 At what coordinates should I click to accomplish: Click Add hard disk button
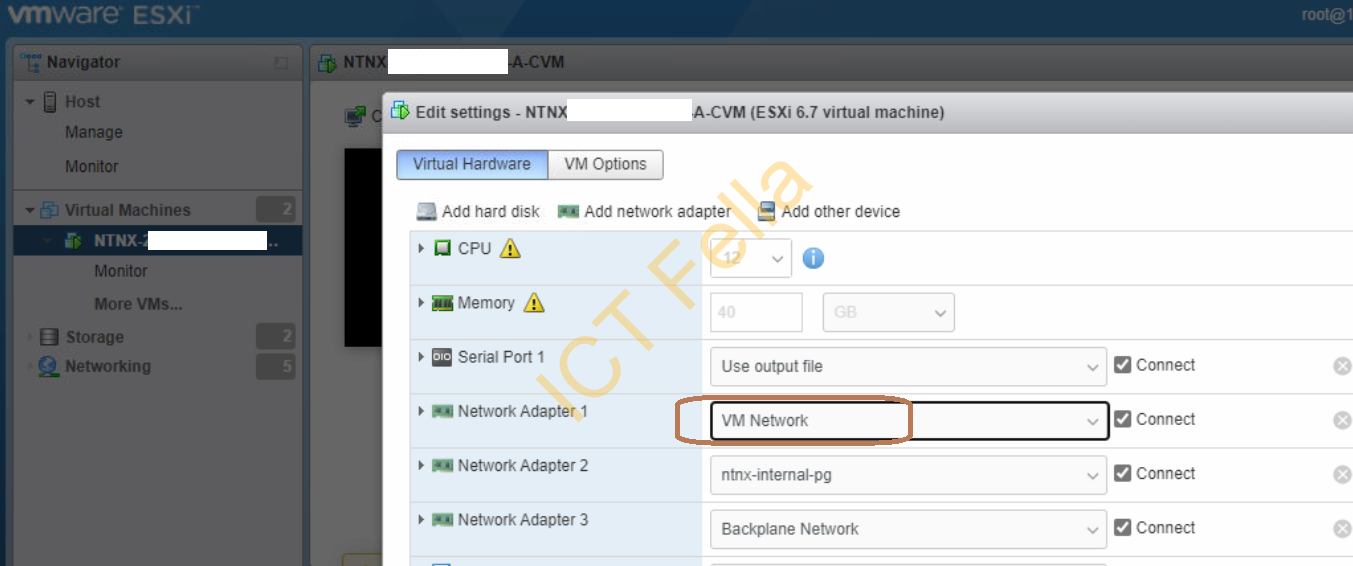[x=478, y=211]
